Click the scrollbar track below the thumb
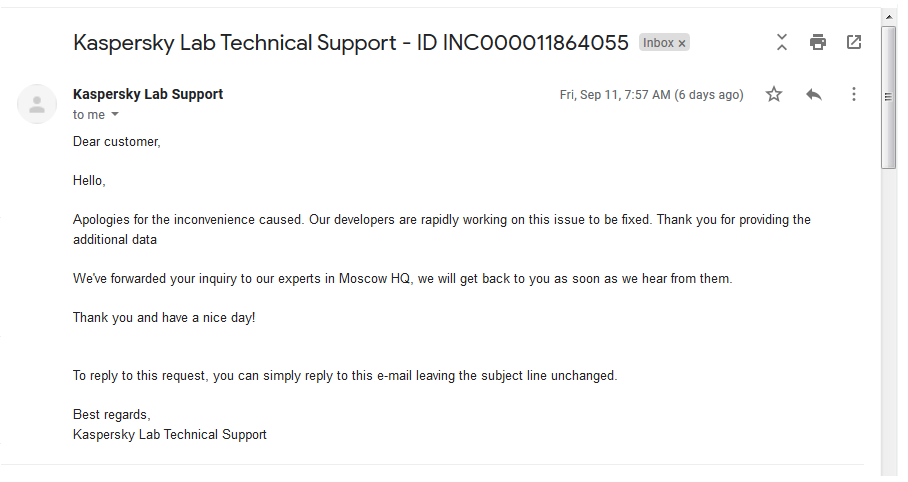 tap(889, 322)
